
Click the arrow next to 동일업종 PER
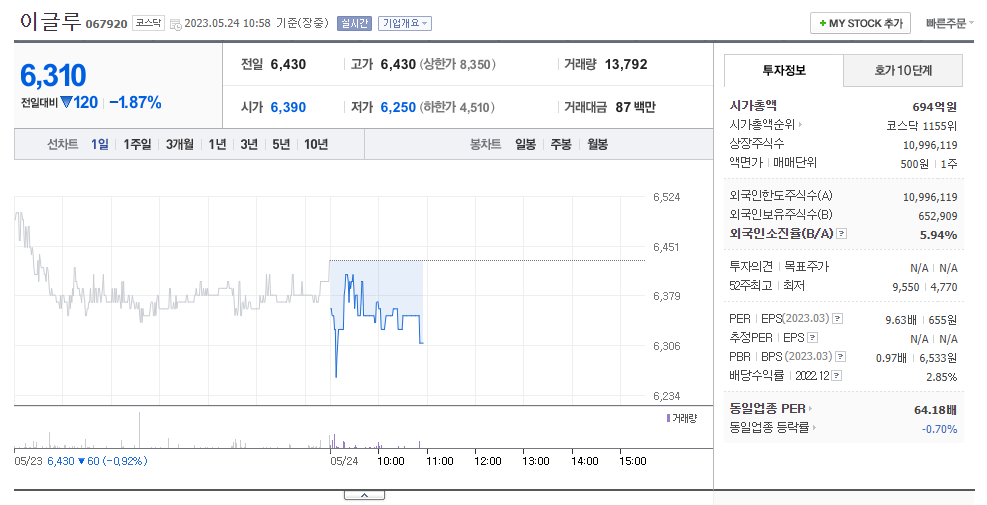tap(810, 409)
